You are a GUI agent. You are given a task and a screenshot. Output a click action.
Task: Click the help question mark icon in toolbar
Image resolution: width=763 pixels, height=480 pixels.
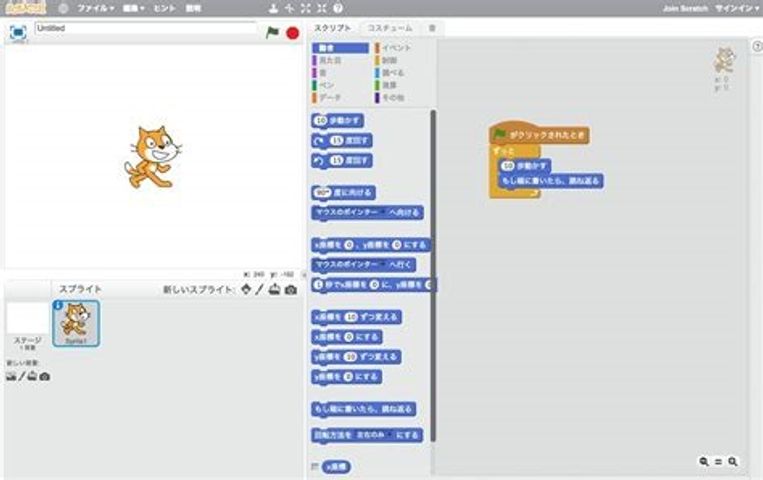(x=339, y=8)
